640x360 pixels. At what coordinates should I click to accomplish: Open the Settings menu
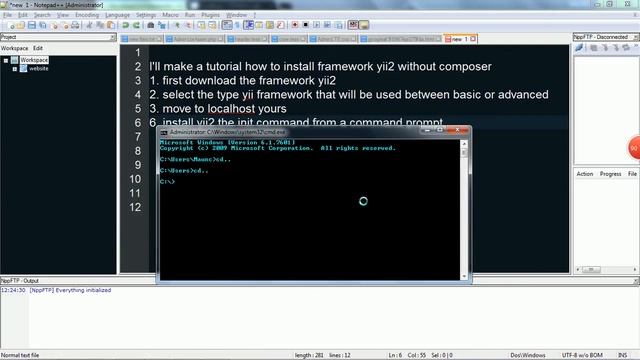[146, 15]
